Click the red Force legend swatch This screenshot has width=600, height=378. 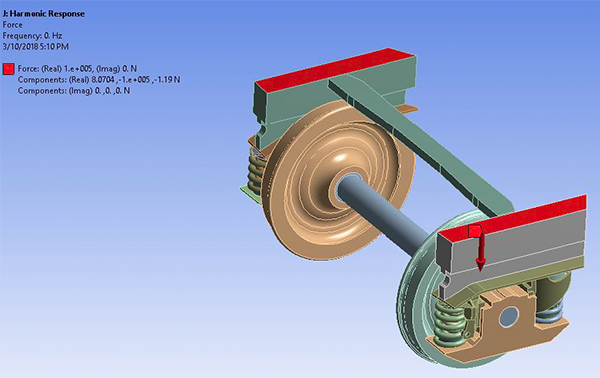8,69
